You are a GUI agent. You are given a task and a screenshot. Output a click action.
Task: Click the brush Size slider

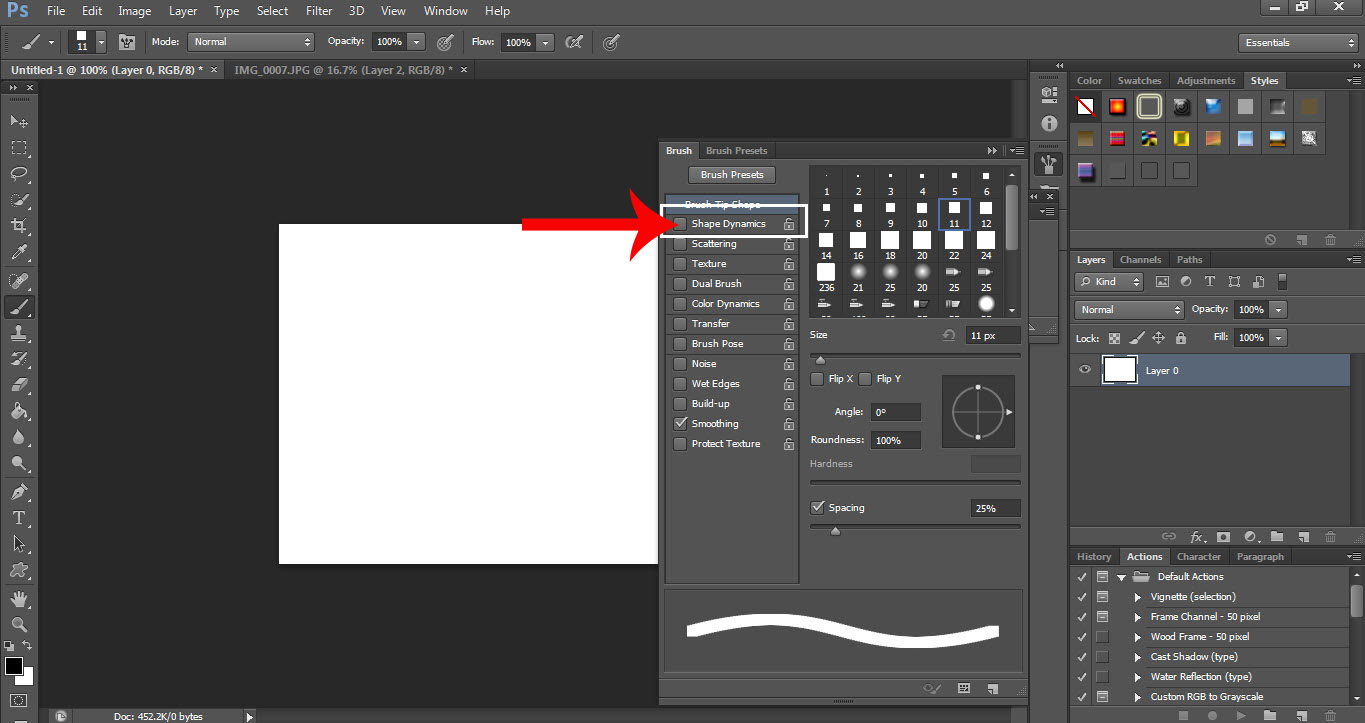pos(915,356)
